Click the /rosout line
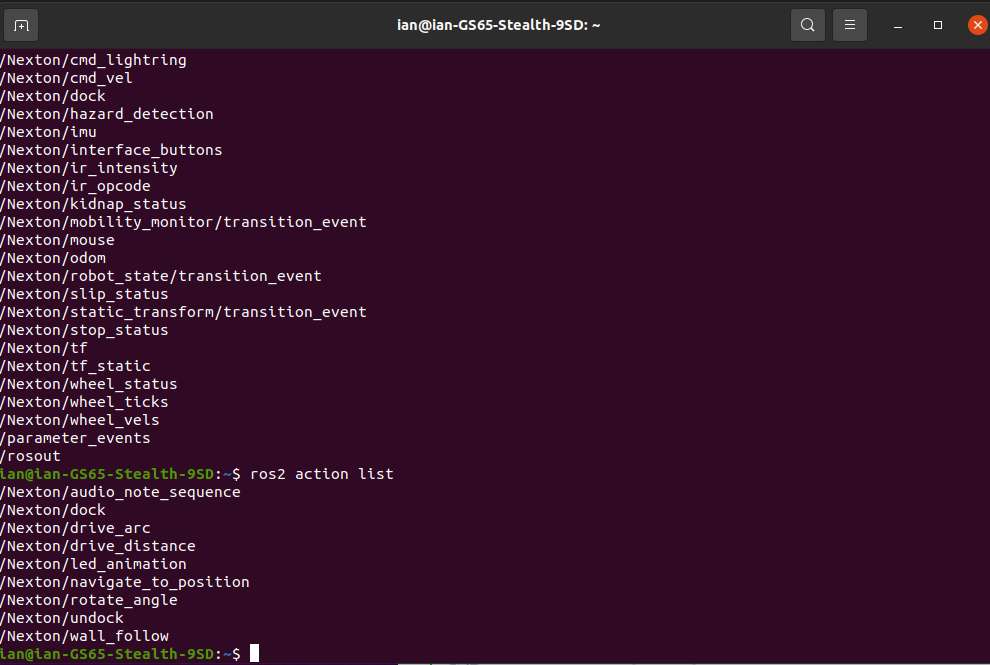 30,456
